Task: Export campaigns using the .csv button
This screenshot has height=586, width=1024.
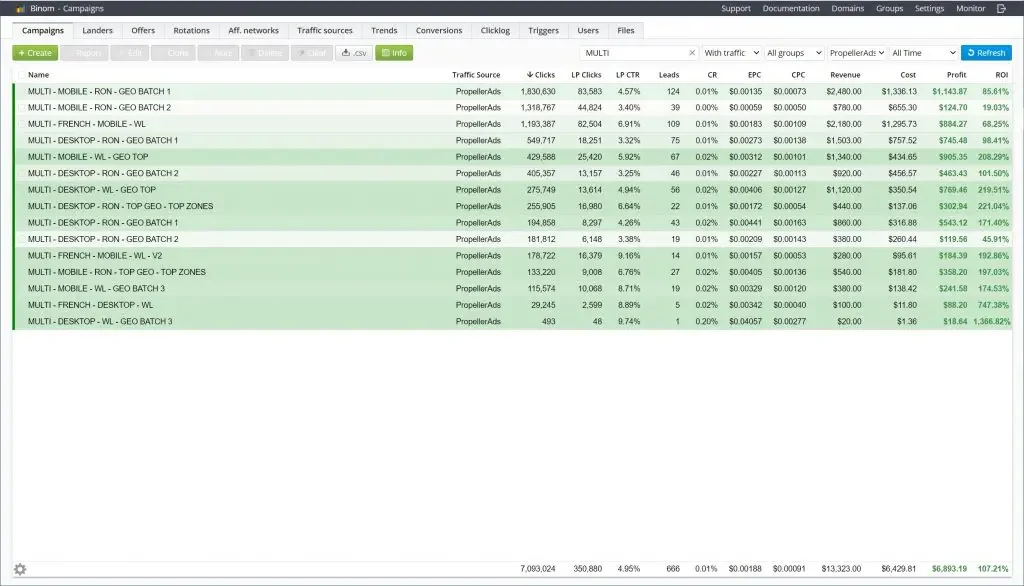Action: (x=354, y=53)
